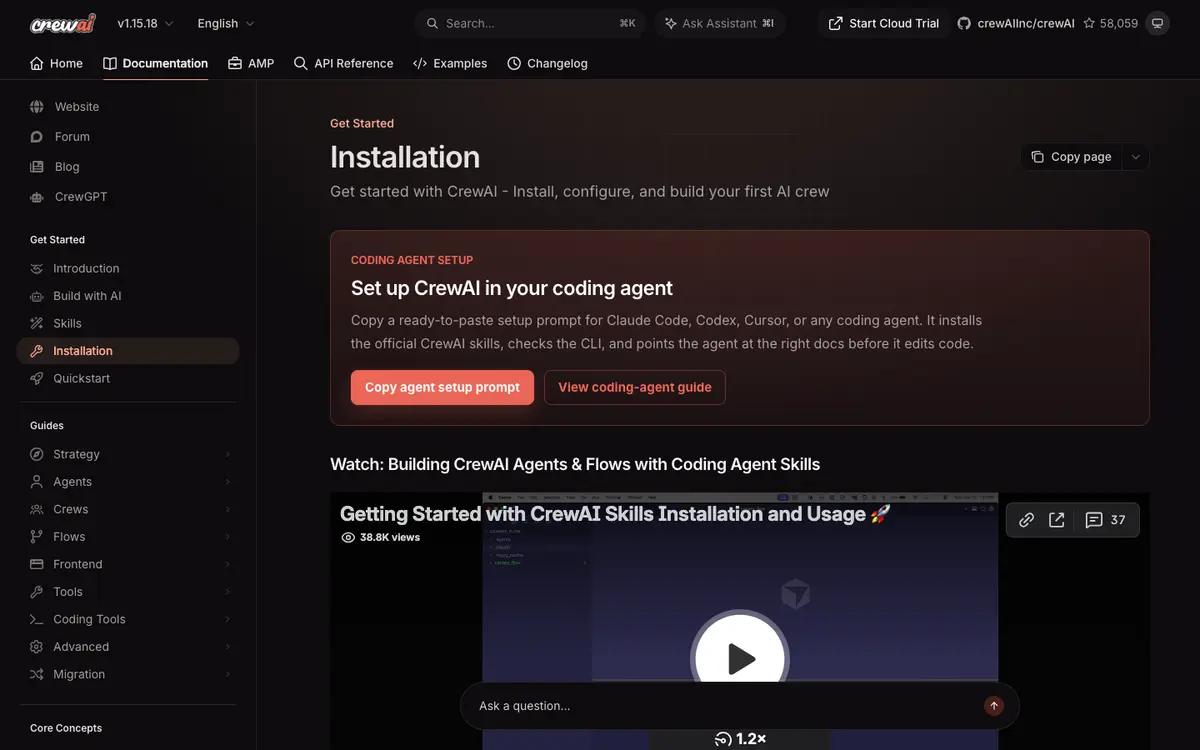Image resolution: width=1200 pixels, height=750 pixels.
Task: Open the crewAIInc/crewAI GitHub link
Action: (x=1016, y=23)
